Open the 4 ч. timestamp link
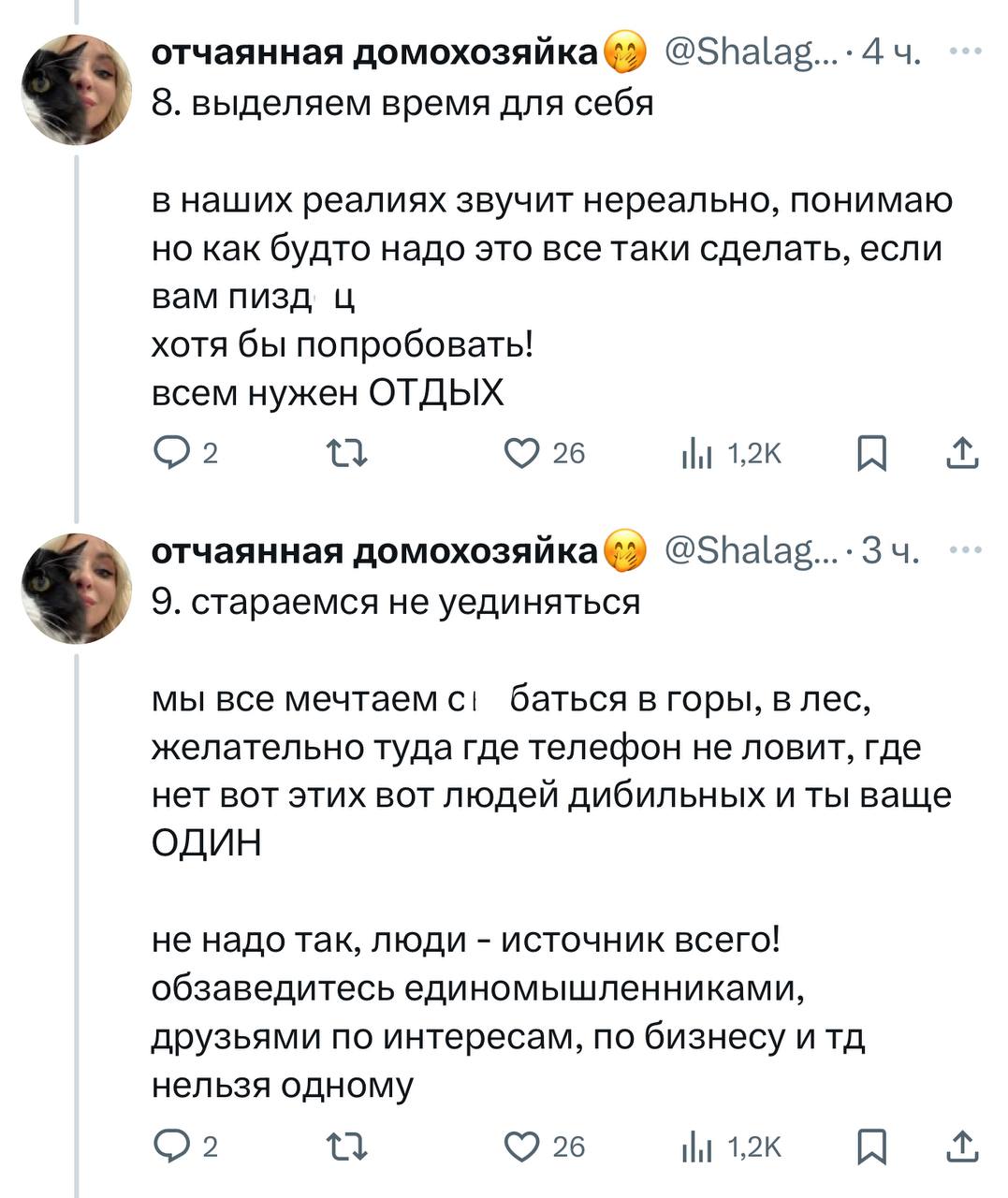Screen dimensions: 1008x1198 891,54
